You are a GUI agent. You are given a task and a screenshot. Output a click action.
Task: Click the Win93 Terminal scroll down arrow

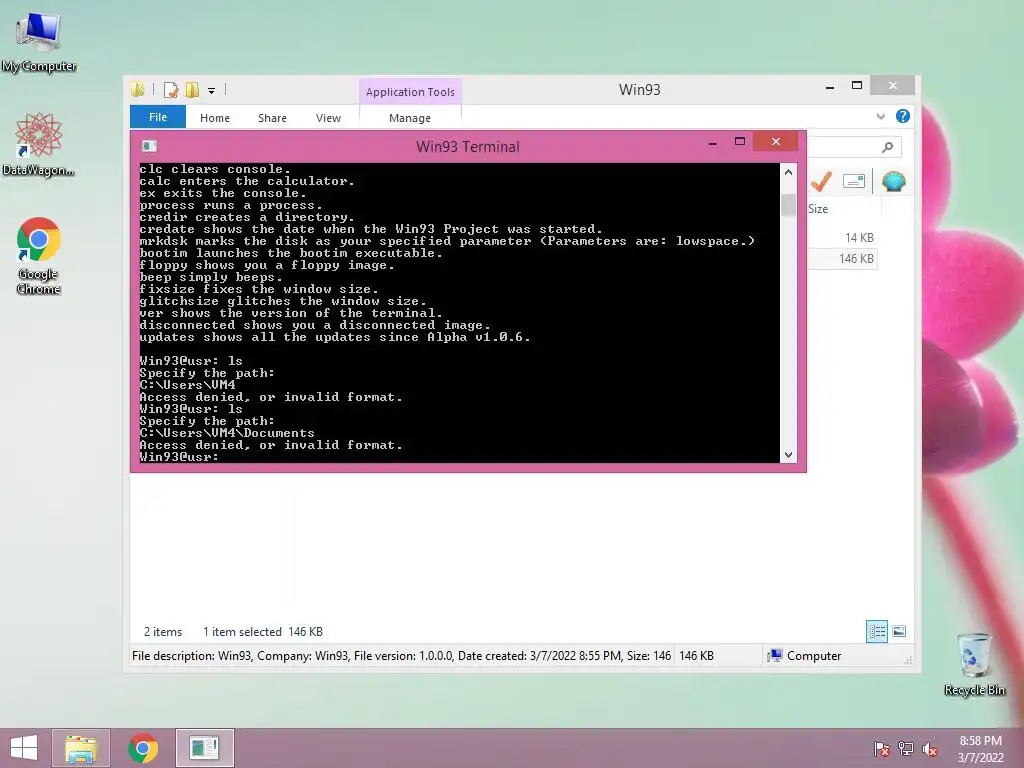[x=788, y=455]
